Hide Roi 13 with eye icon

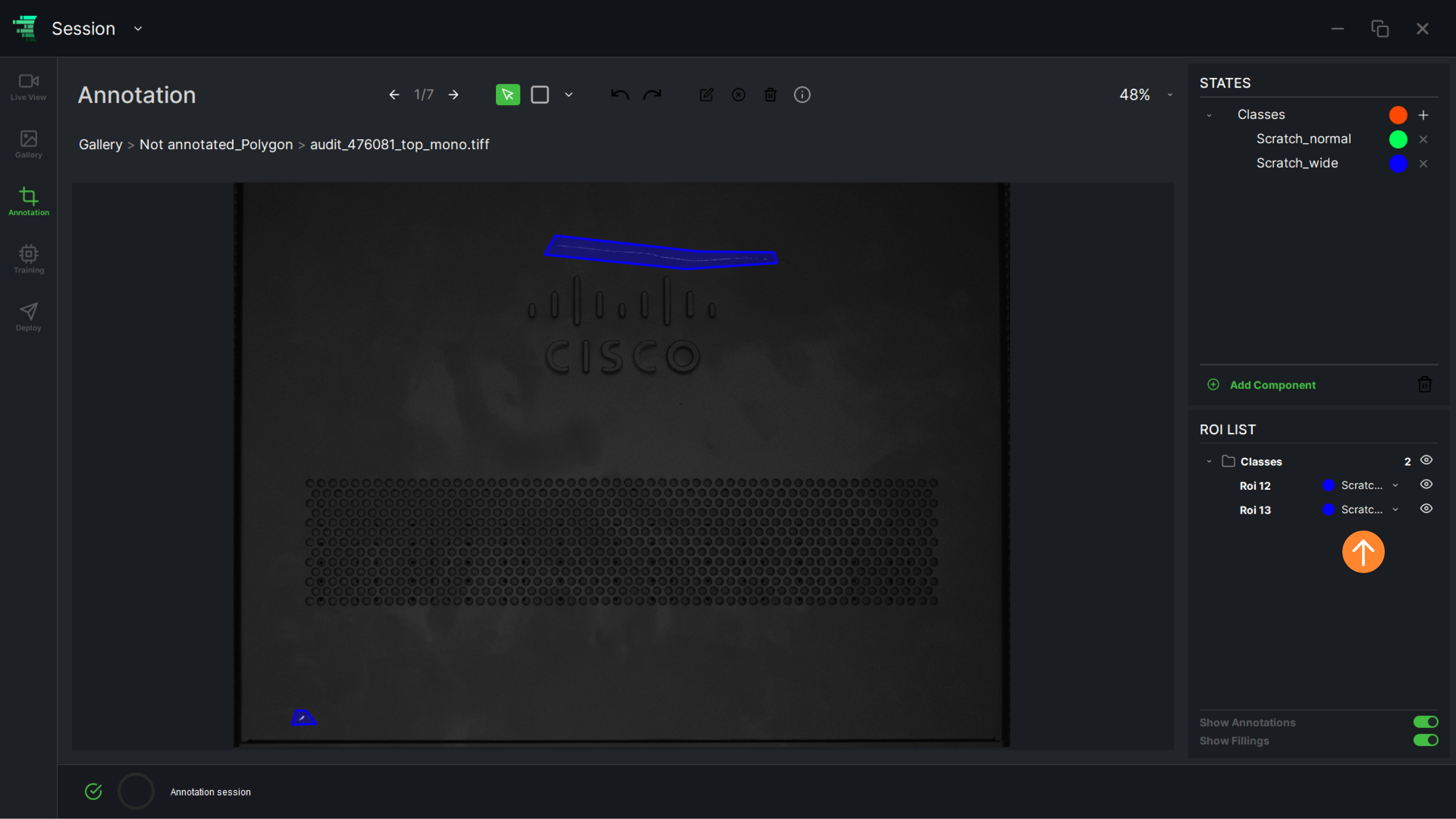(1426, 509)
